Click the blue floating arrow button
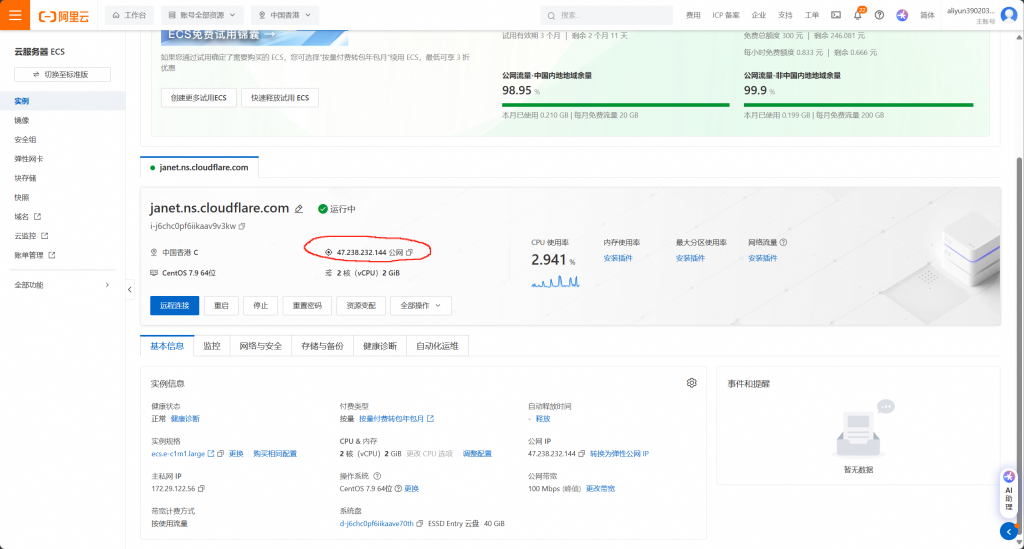This screenshot has width=1024, height=549. pos(1009,531)
